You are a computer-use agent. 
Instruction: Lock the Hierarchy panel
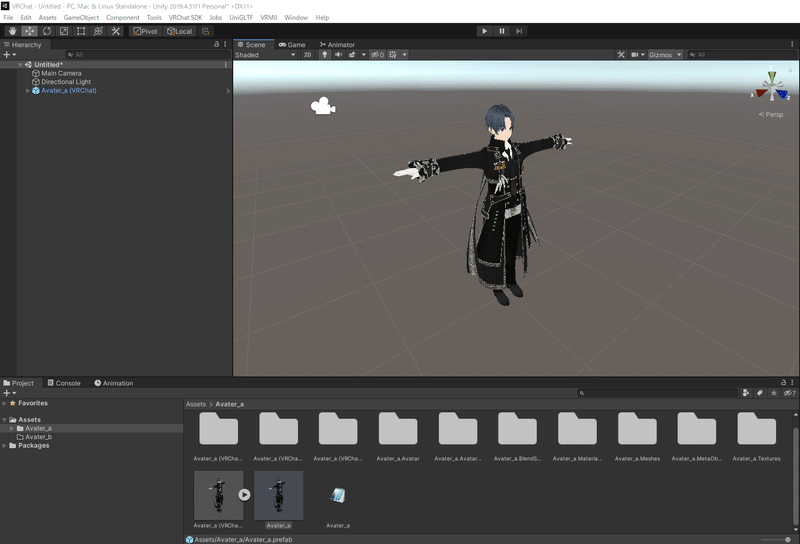[x=216, y=44]
